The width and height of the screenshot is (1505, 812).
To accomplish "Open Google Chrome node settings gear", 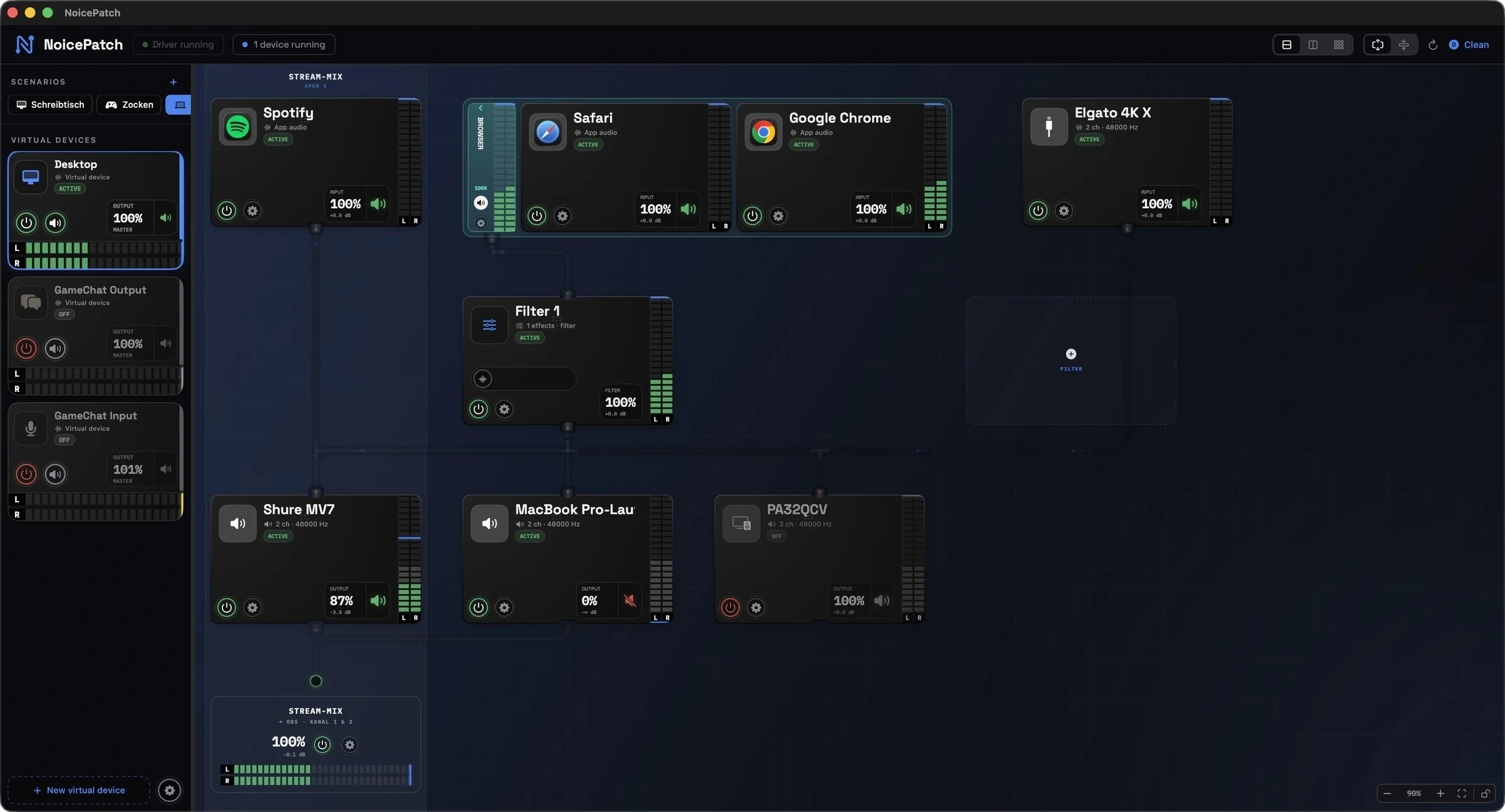I will tap(778, 216).
